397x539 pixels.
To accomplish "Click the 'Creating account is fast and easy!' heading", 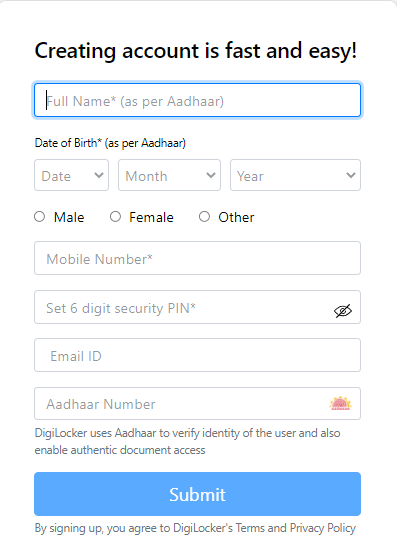I will (196, 51).
